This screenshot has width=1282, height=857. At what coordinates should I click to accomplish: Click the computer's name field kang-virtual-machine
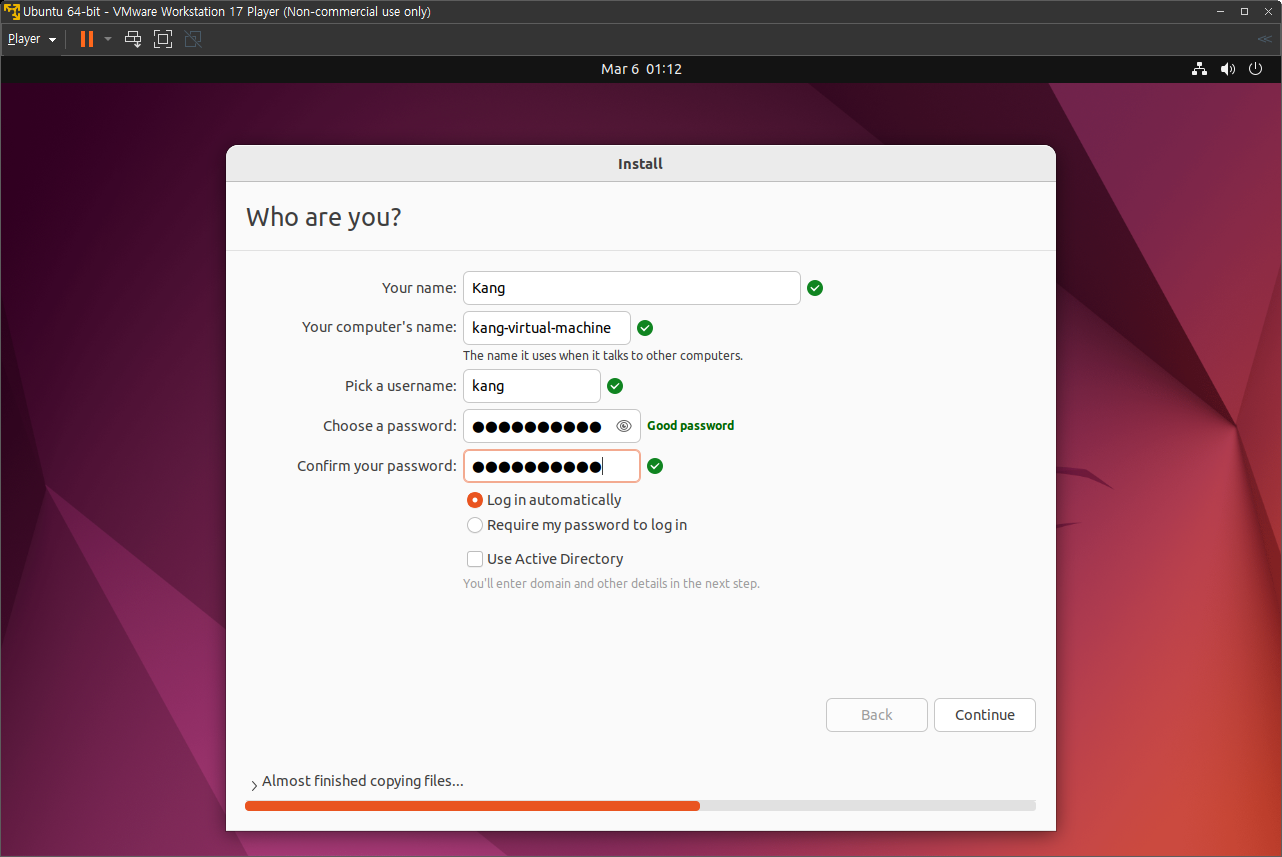tap(547, 328)
